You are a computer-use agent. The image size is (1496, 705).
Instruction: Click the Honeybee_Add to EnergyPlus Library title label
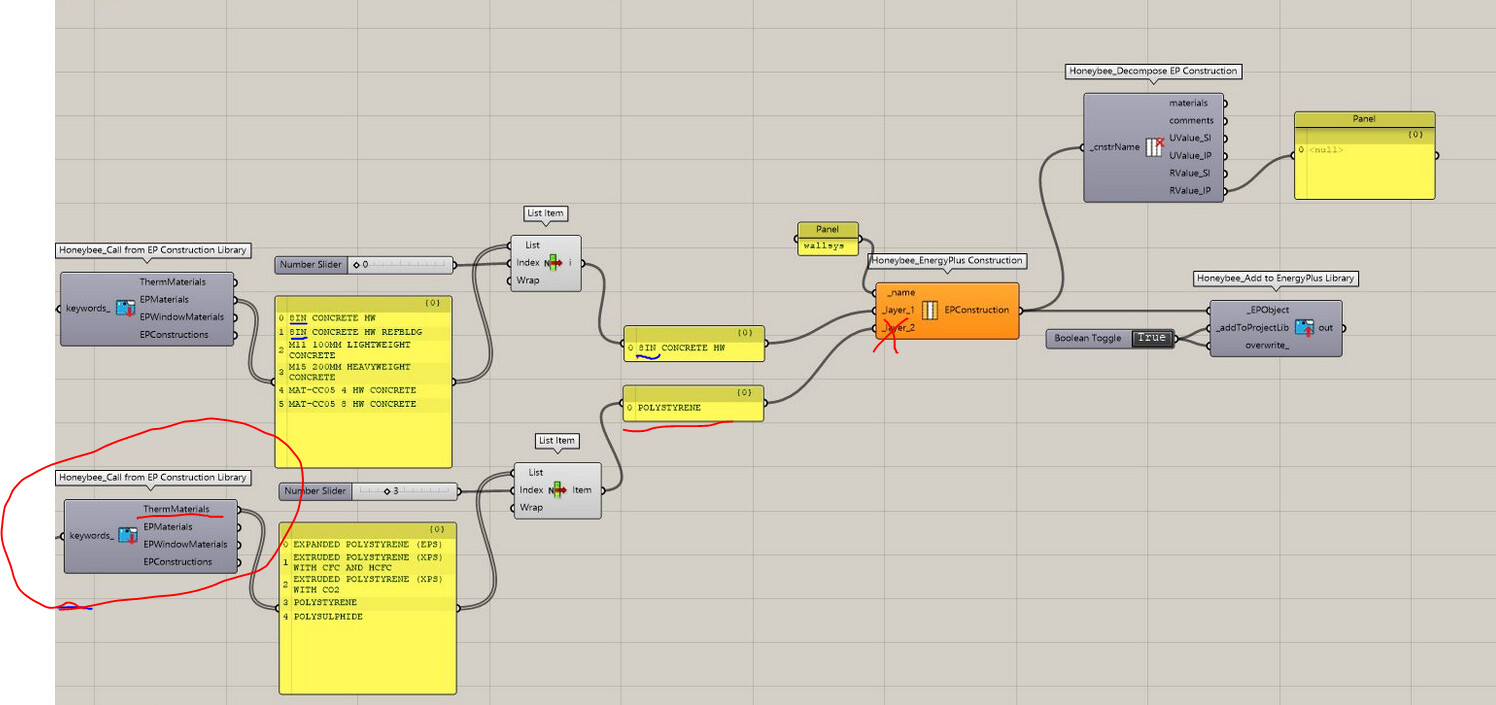tap(1276, 278)
